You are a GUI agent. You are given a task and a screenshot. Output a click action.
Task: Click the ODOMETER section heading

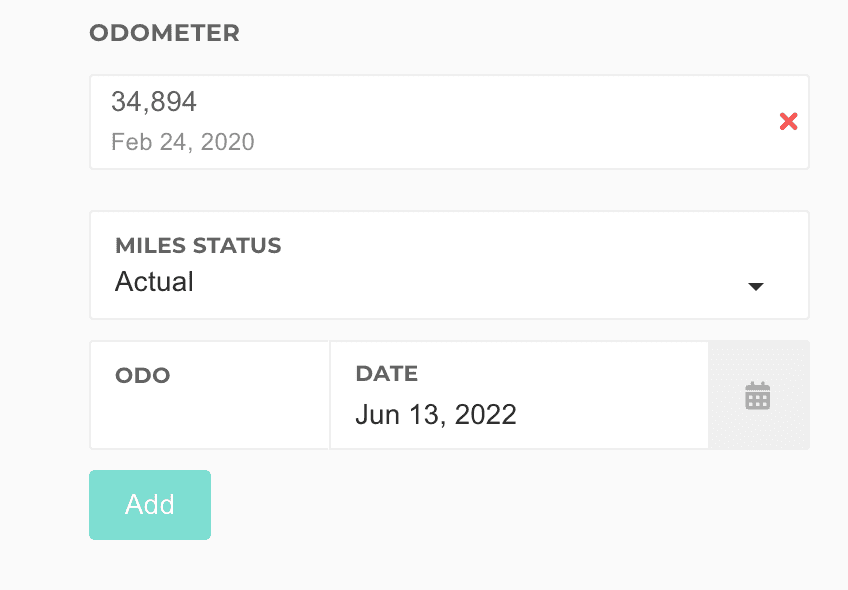coord(164,33)
